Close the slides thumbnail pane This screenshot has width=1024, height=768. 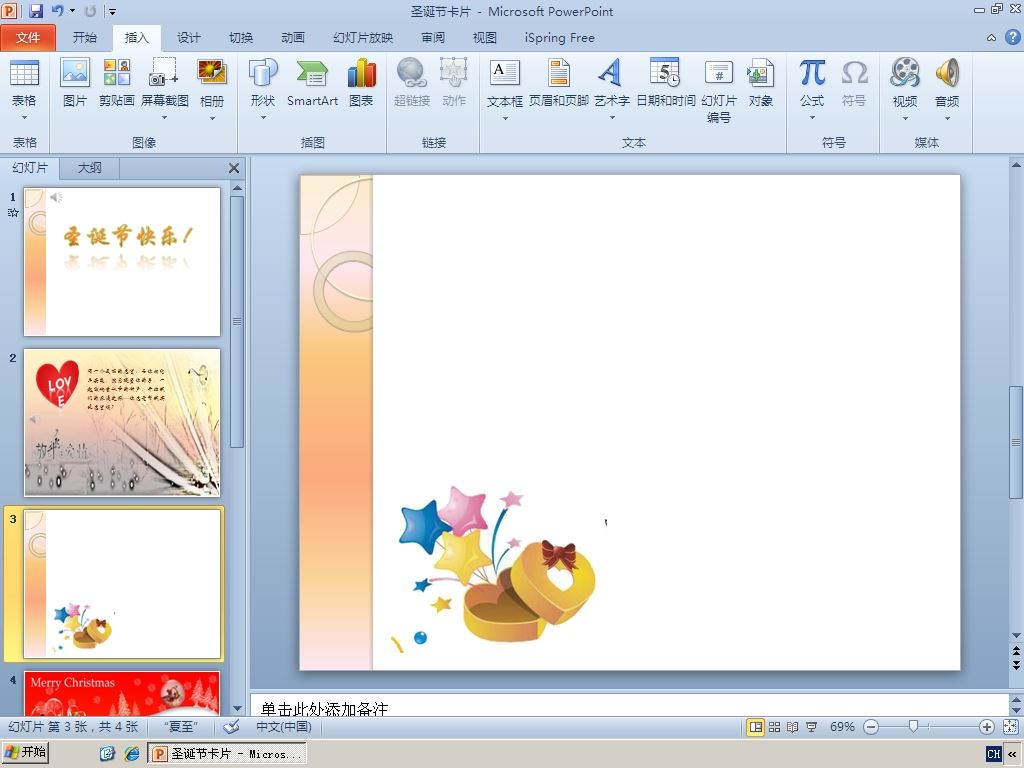(234, 168)
